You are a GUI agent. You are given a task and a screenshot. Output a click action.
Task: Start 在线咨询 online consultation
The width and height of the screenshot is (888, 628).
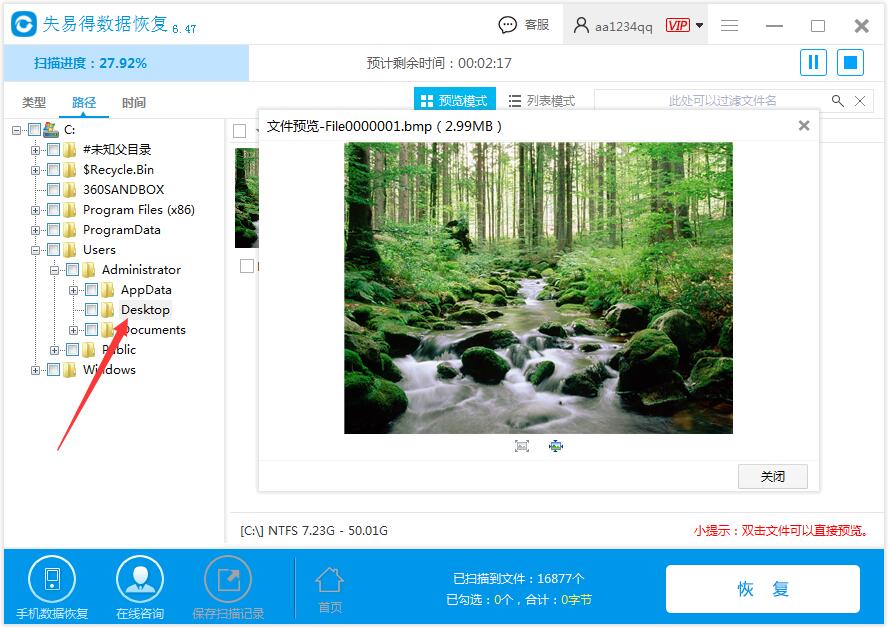[x=139, y=578]
